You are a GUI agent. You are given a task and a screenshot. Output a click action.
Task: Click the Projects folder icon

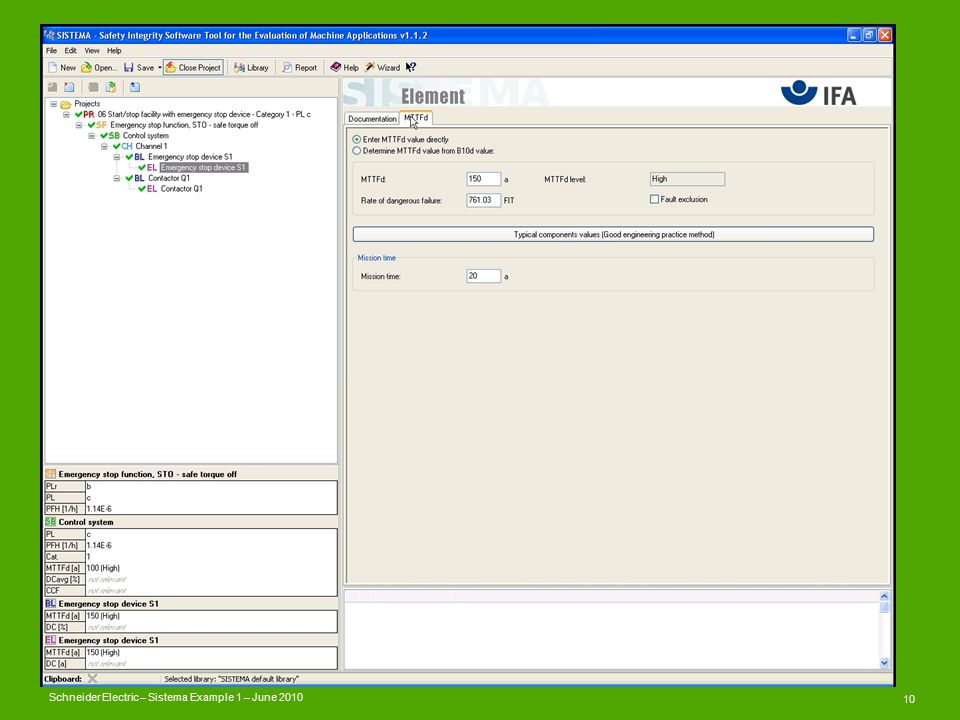point(66,104)
